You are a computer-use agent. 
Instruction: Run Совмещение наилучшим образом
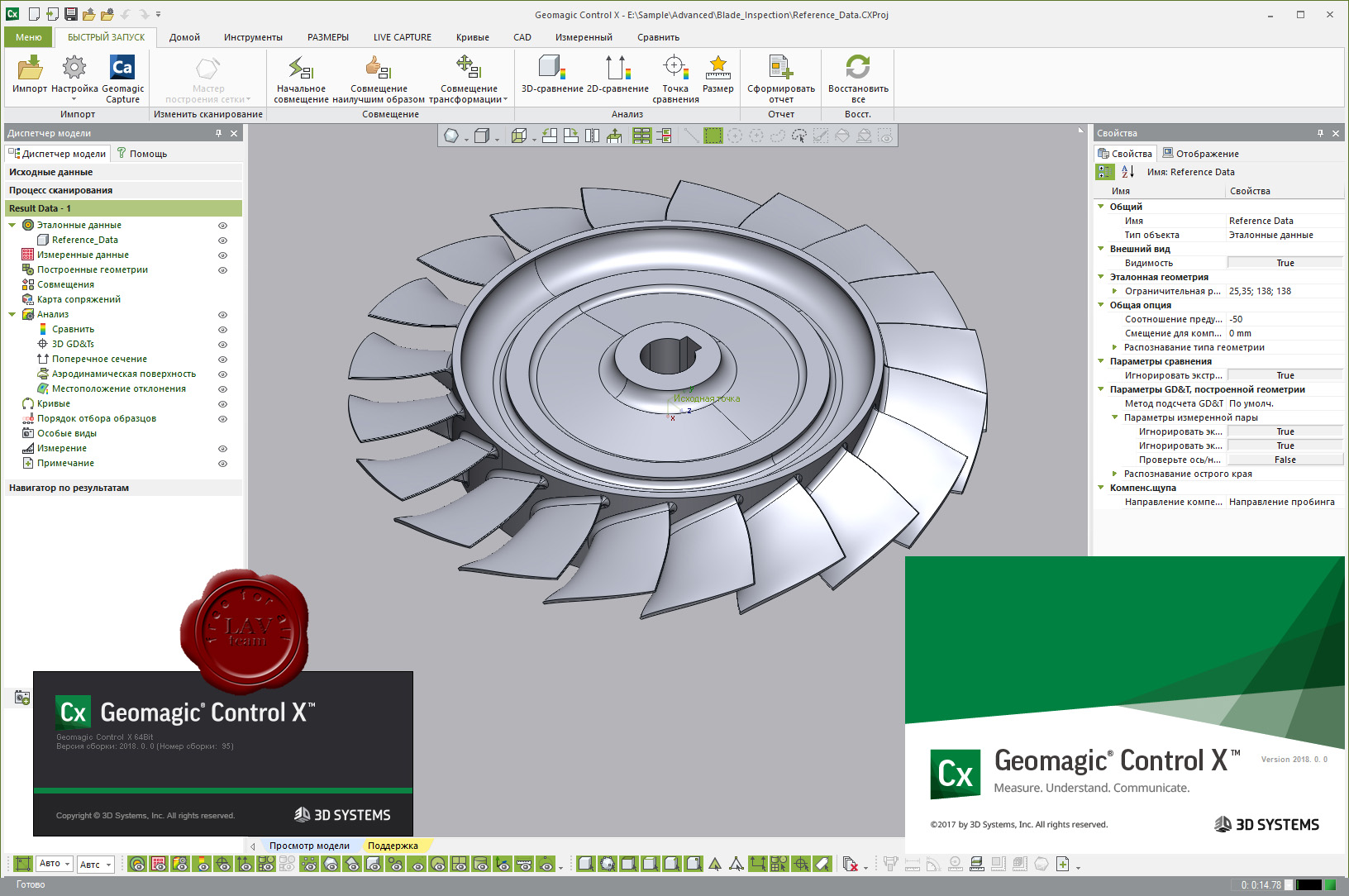pos(379,79)
